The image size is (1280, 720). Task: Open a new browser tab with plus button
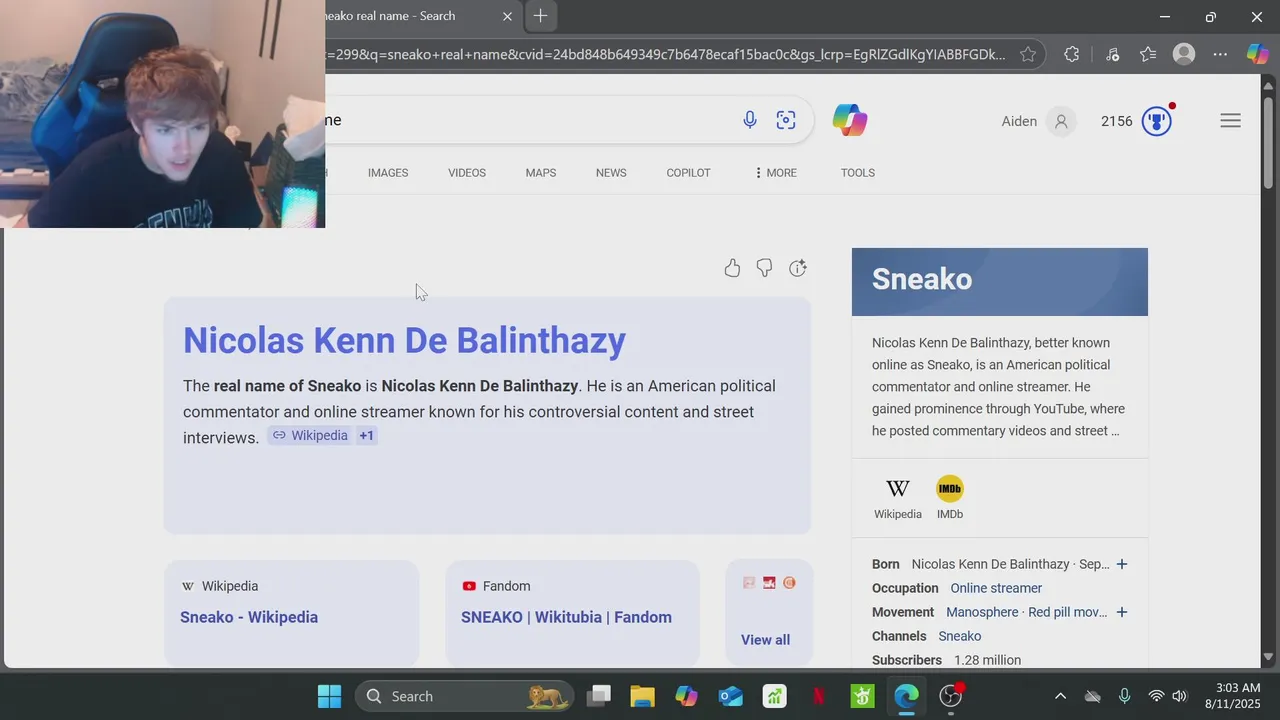(x=540, y=16)
